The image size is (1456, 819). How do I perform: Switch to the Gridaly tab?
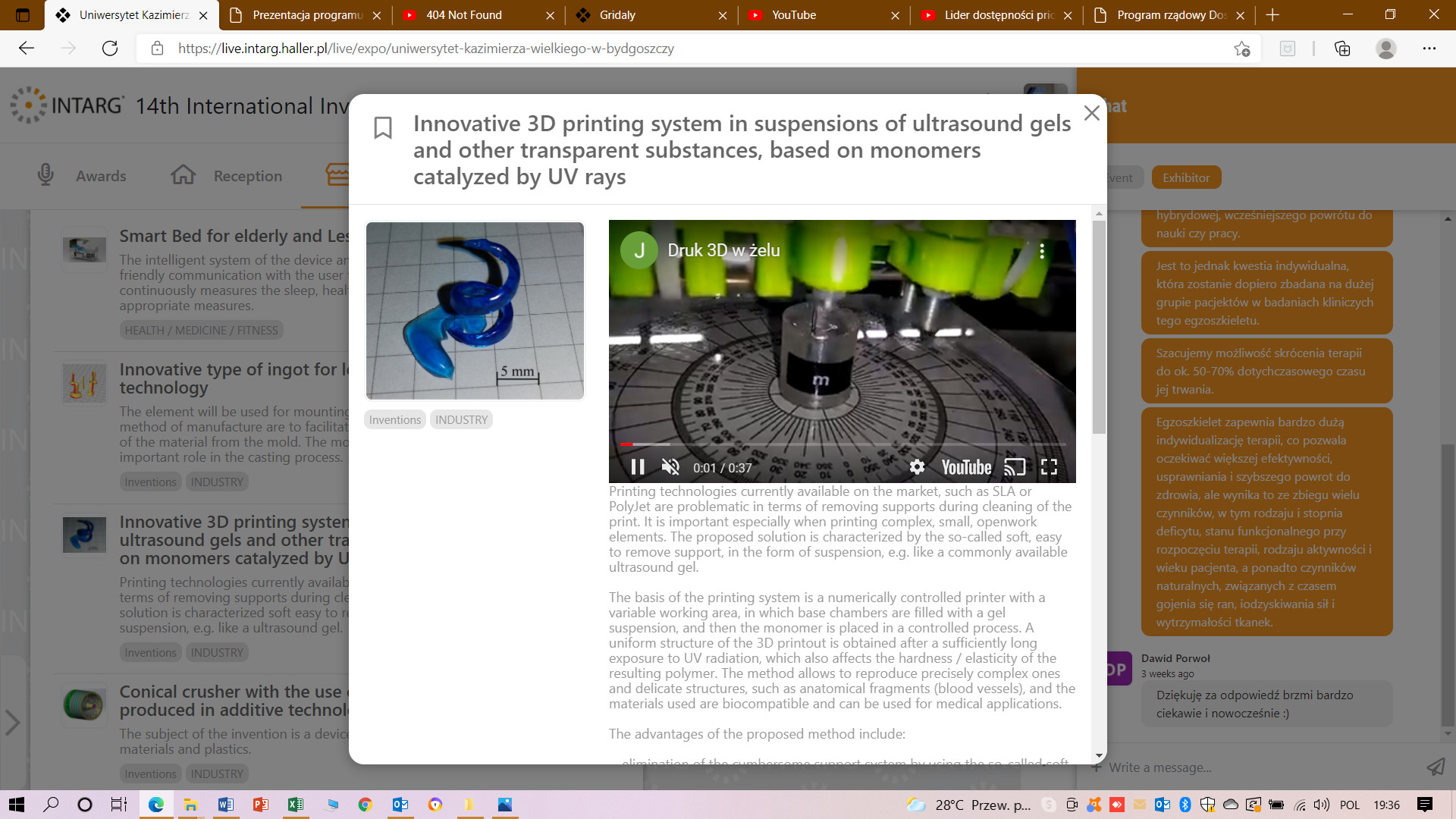652,15
